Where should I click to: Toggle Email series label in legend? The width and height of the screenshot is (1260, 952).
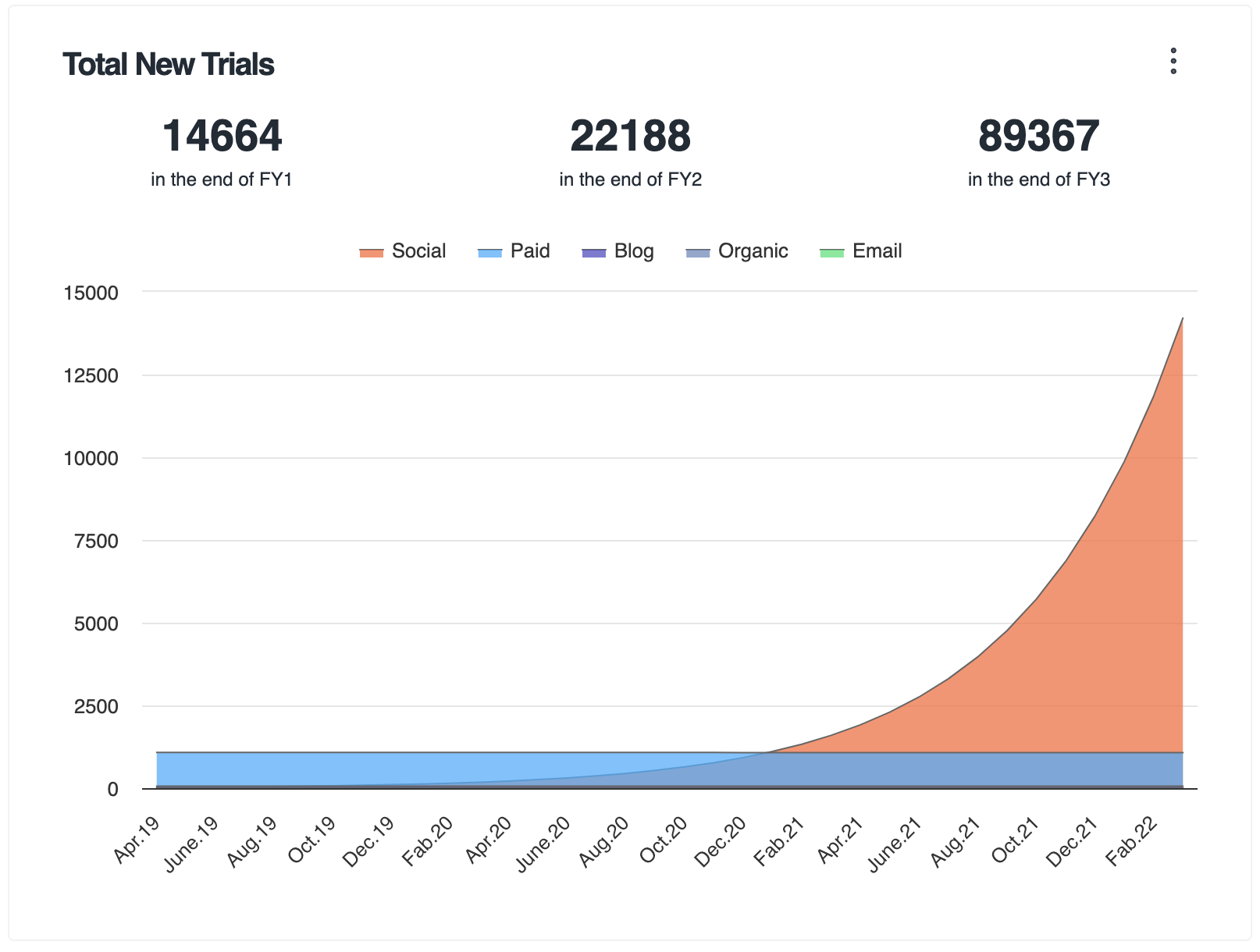[x=877, y=251]
